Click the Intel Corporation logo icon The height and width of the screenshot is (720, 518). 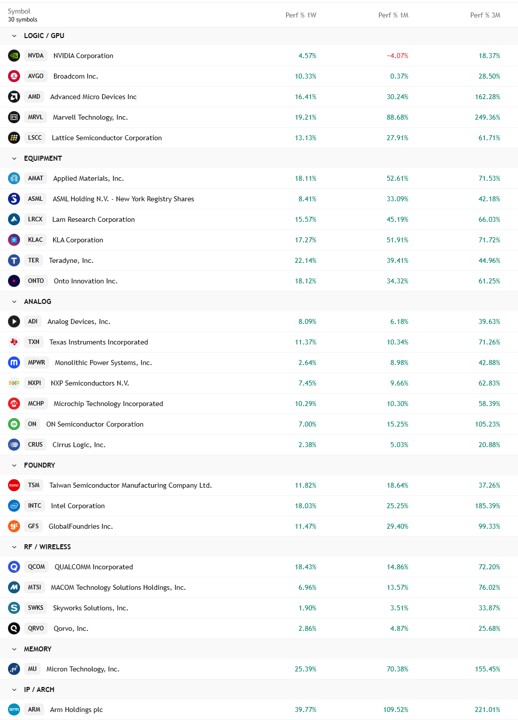point(14,506)
